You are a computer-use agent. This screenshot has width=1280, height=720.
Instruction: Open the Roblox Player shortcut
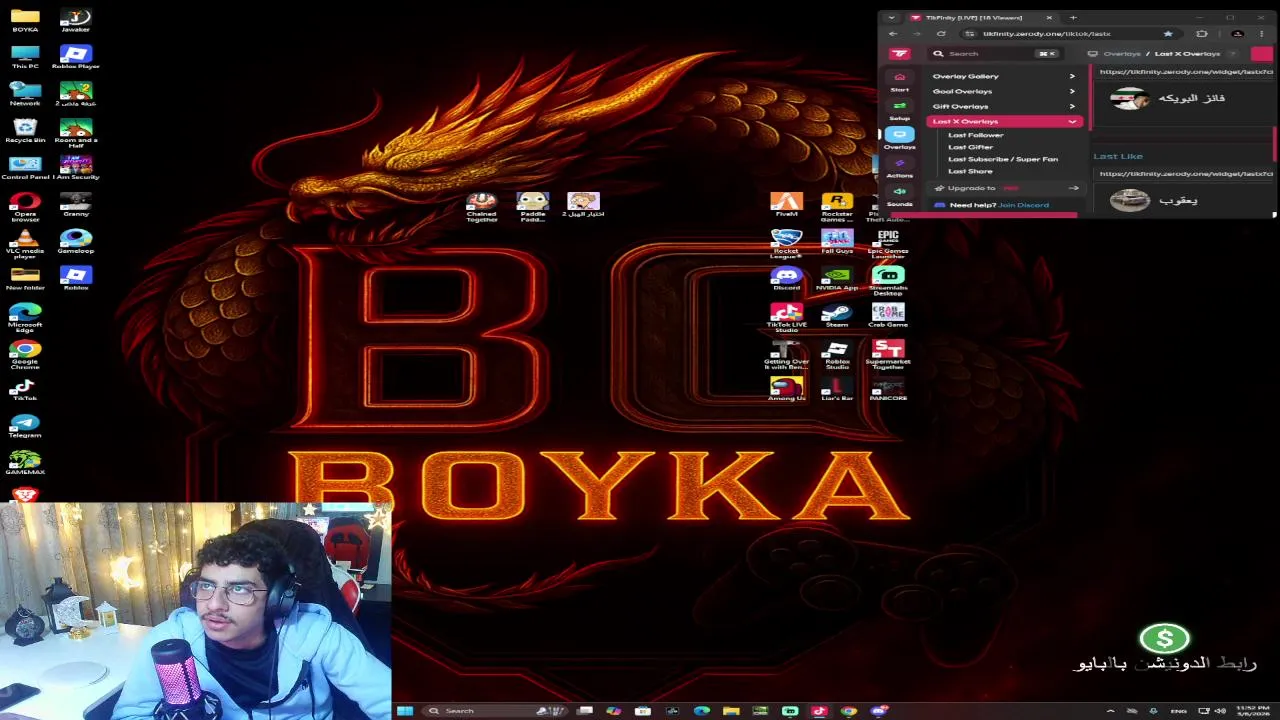tap(76, 57)
